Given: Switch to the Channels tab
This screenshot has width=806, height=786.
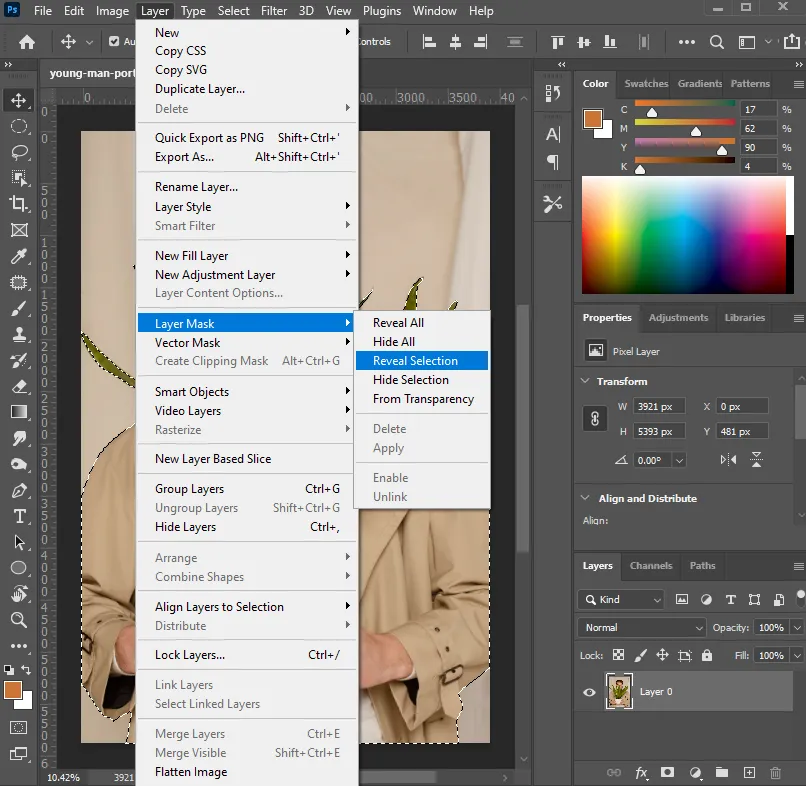Looking at the screenshot, I should click(650, 566).
